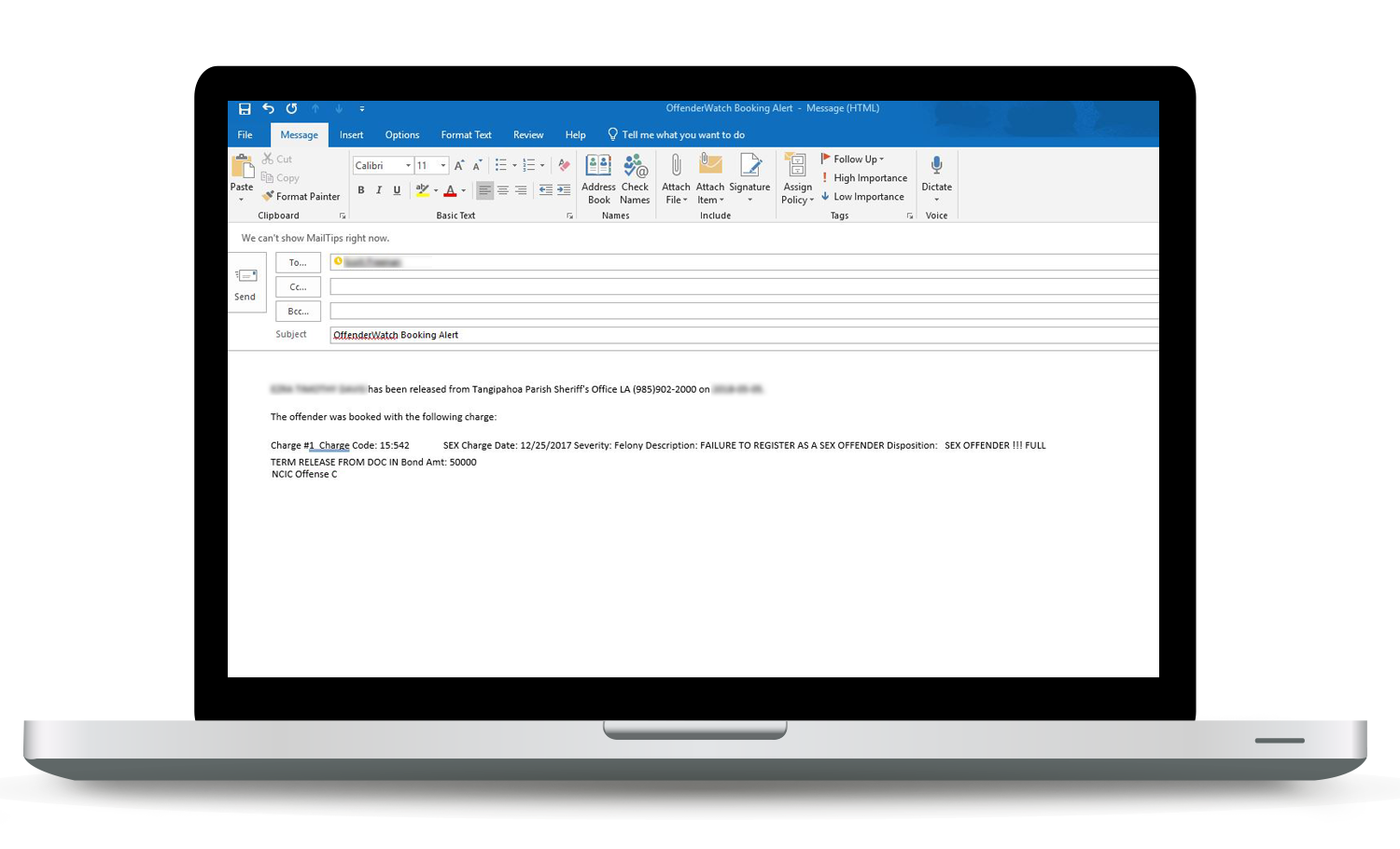Screen dimensions: 1400x849
Task: Apply bulleted list
Action: [x=500, y=166]
